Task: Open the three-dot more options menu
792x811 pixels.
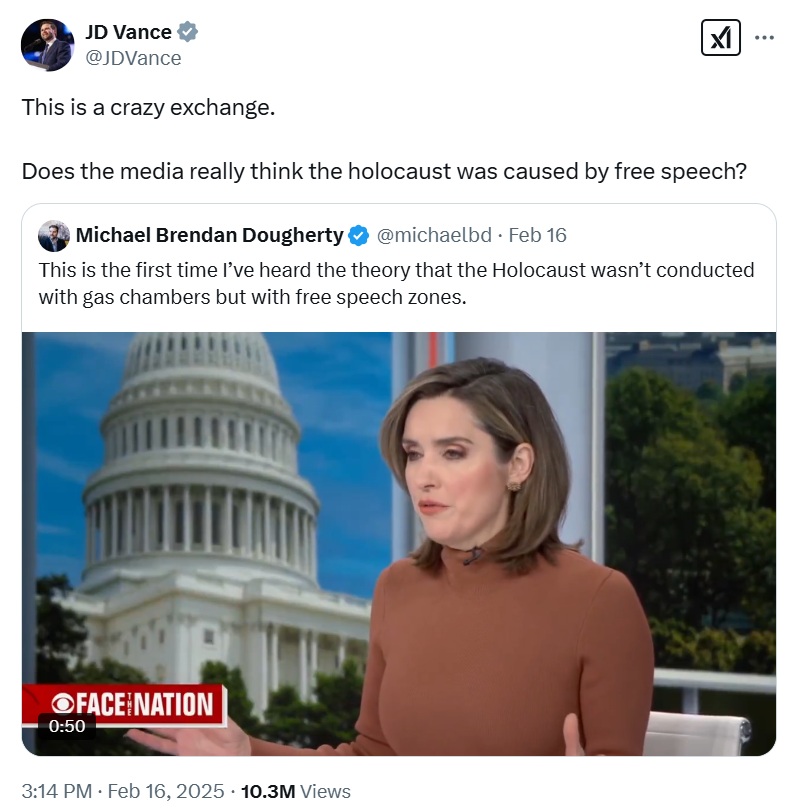Action: pyautogui.click(x=764, y=38)
